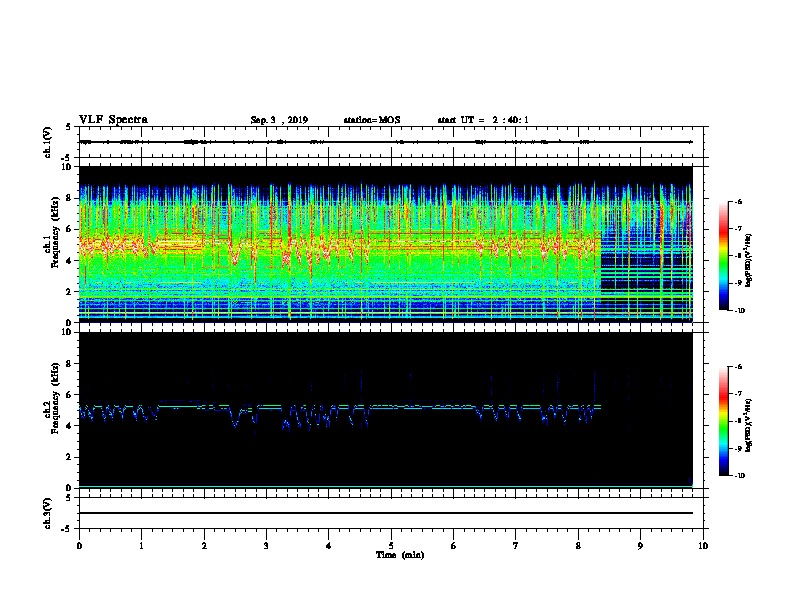This screenshot has width=792, height=612.
Task: Click the ch.2 color bar log(PSD) label
Action: (x=748, y=426)
